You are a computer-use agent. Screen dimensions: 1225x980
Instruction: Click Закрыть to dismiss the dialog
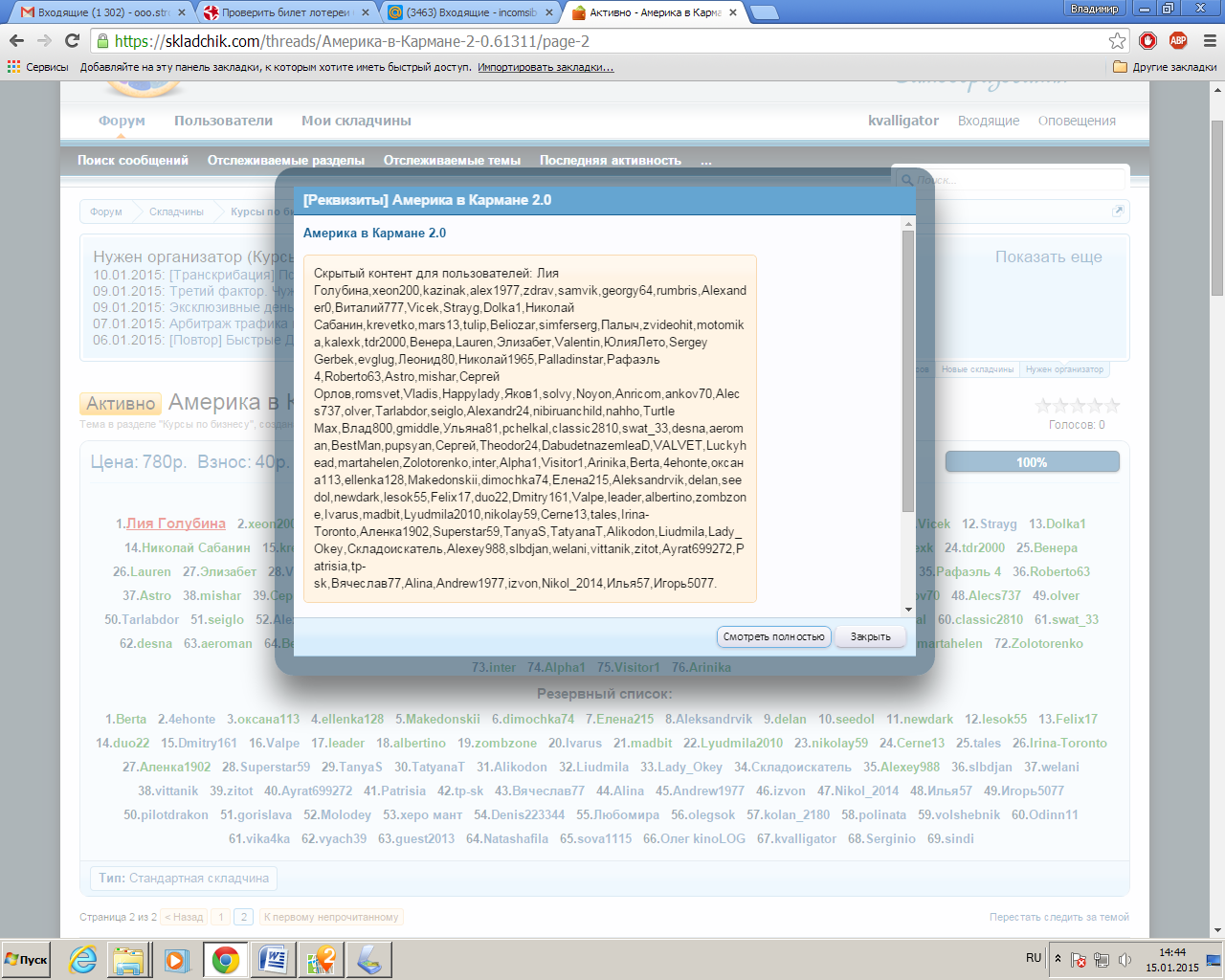[x=871, y=636]
